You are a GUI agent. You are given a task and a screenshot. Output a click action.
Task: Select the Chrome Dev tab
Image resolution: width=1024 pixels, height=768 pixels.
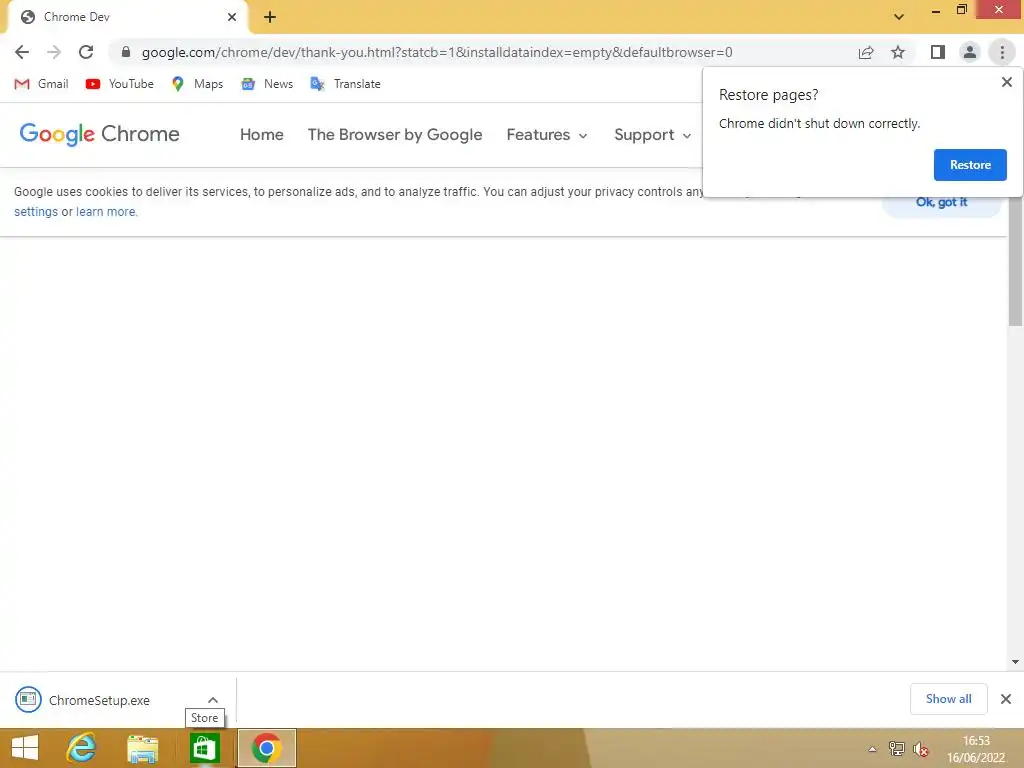click(128, 17)
